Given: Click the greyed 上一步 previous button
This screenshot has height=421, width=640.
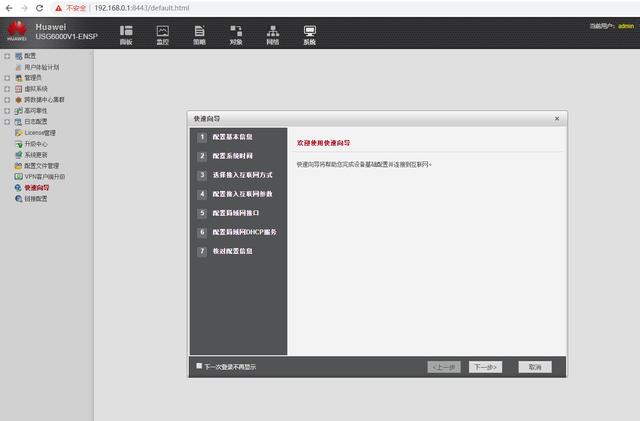Looking at the screenshot, I should [444, 367].
